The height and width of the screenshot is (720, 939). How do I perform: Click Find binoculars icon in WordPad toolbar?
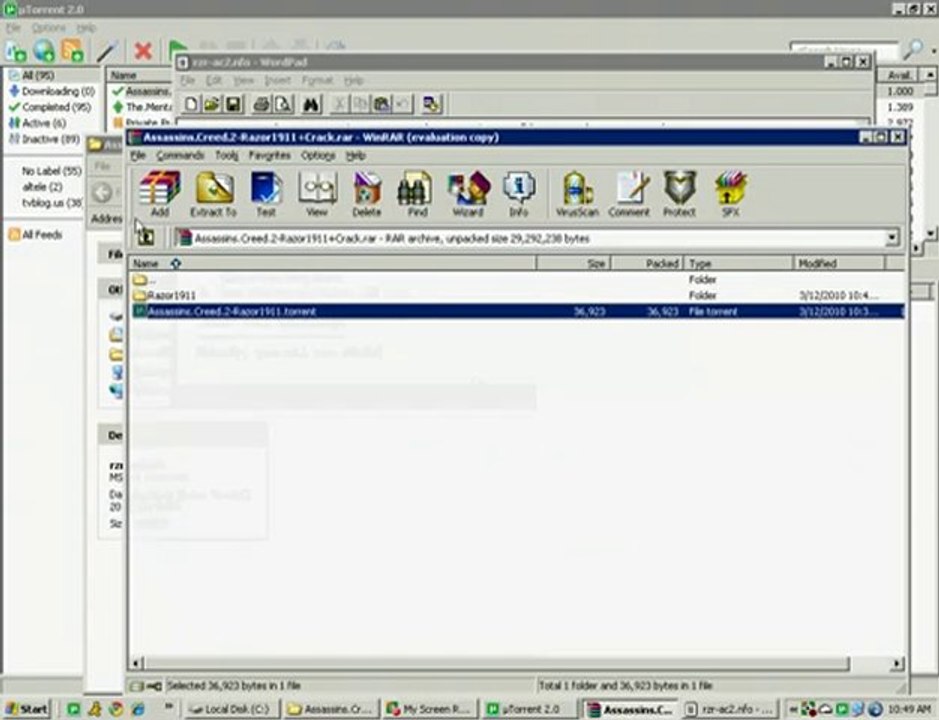[311, 105]
